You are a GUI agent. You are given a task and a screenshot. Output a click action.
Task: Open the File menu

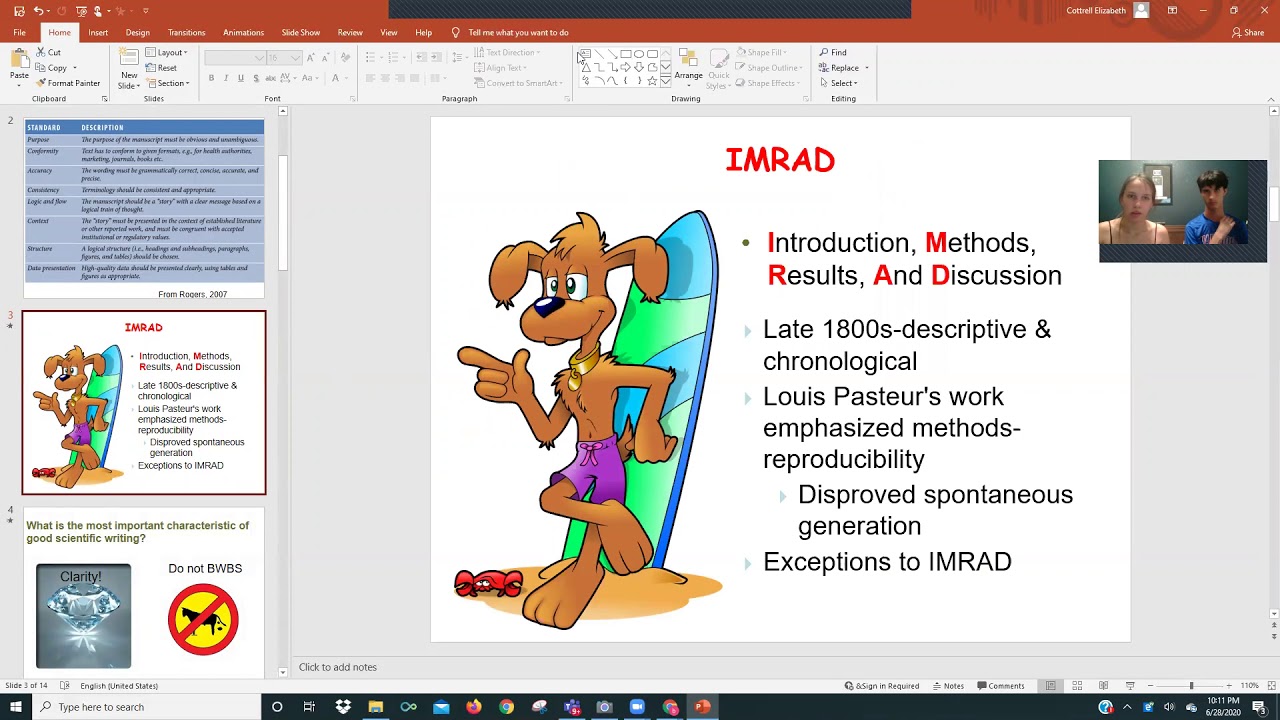click(x=19, y=32)
